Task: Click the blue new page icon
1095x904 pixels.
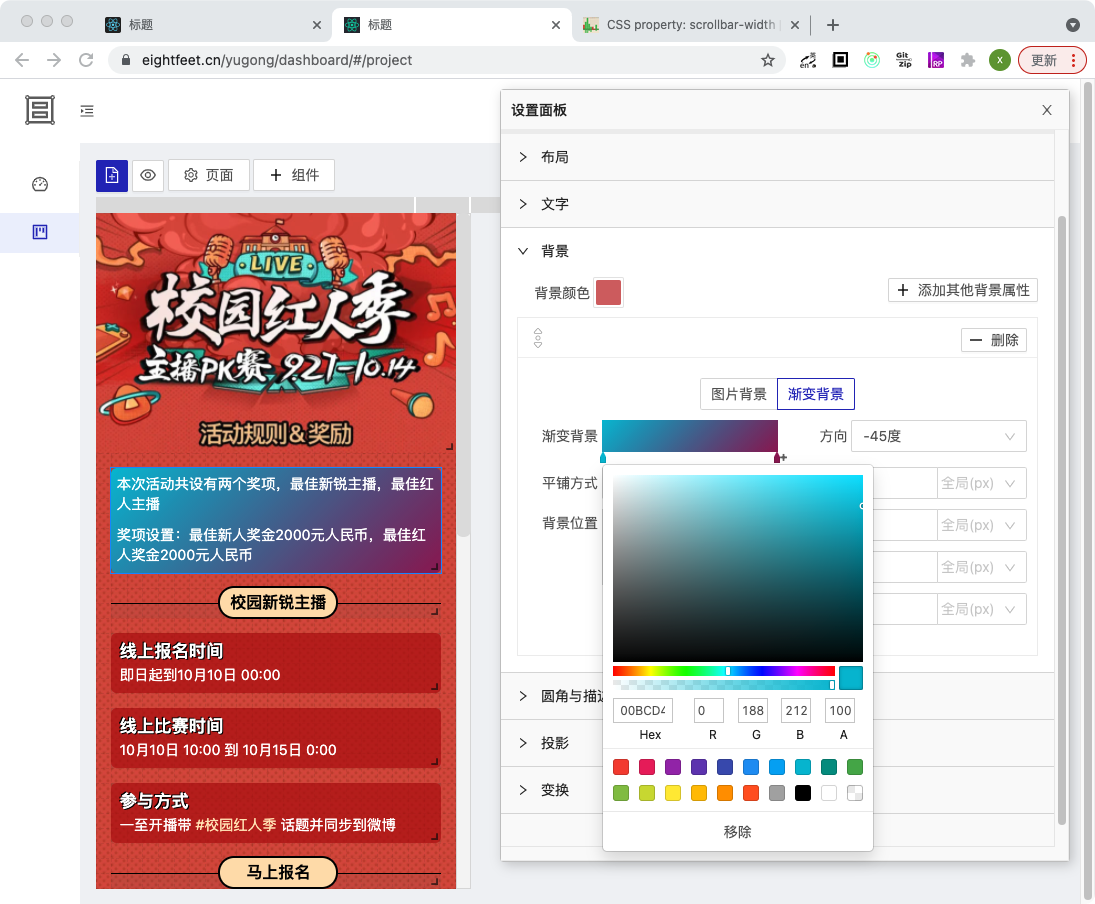Action: click(112, 175)
